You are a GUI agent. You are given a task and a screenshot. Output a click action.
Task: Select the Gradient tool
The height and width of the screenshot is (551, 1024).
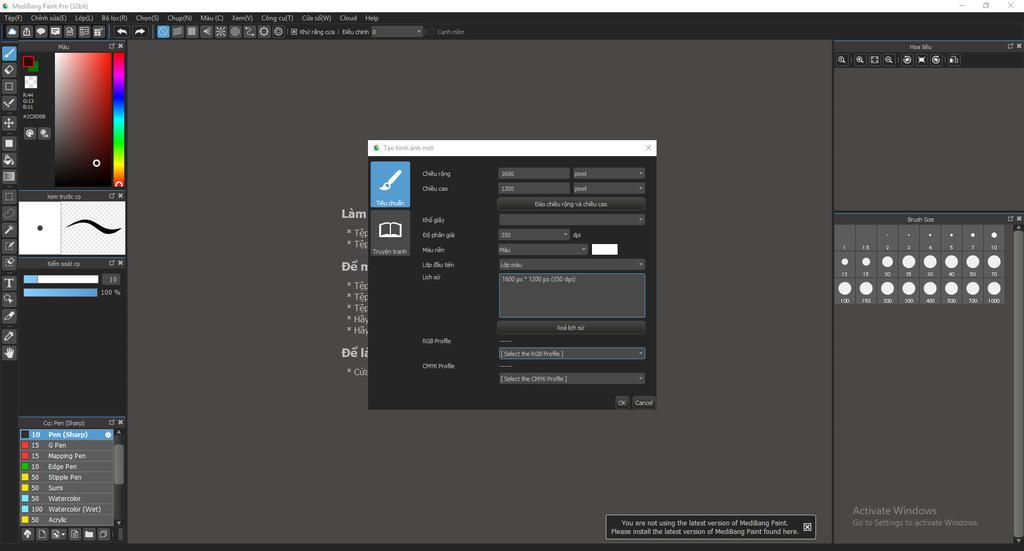pyautogui.click(x=9, y=176)
